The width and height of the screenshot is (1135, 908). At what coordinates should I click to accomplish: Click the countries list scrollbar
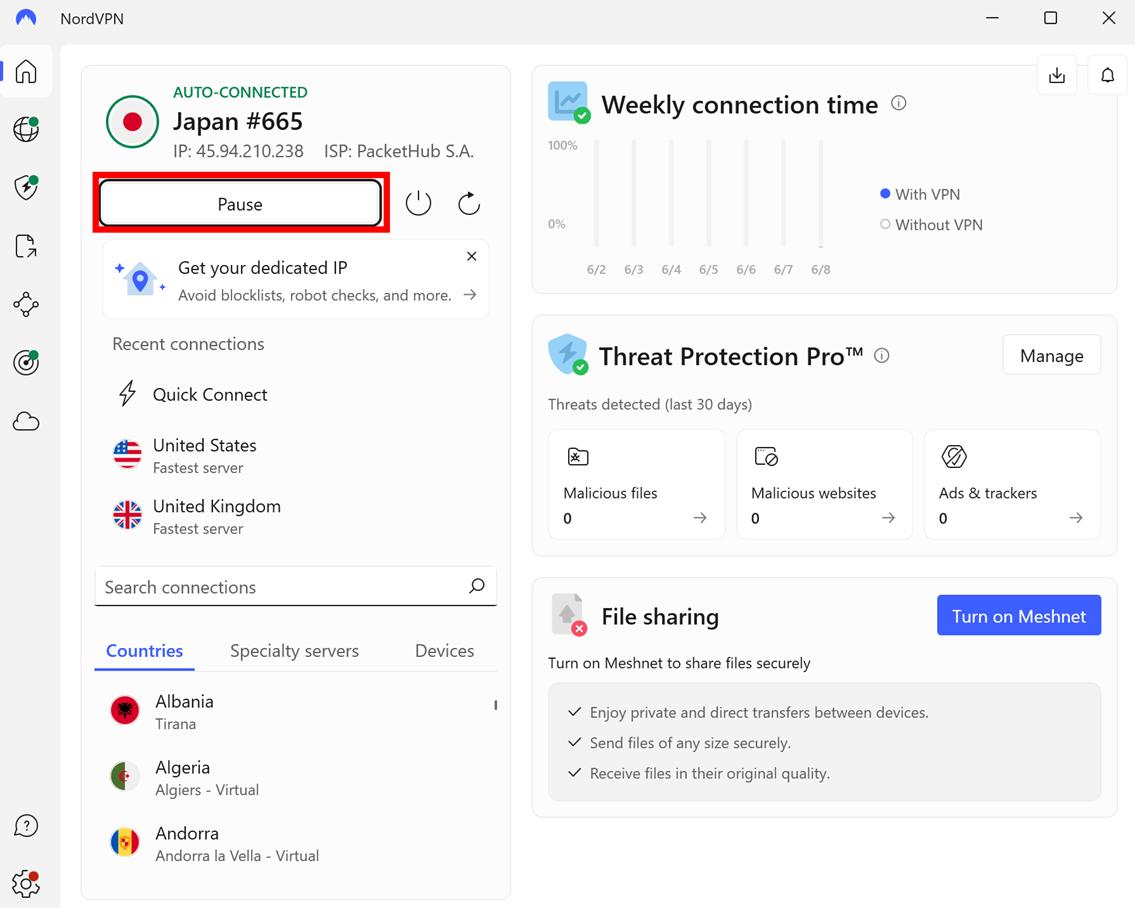click(x=495, y=705)
